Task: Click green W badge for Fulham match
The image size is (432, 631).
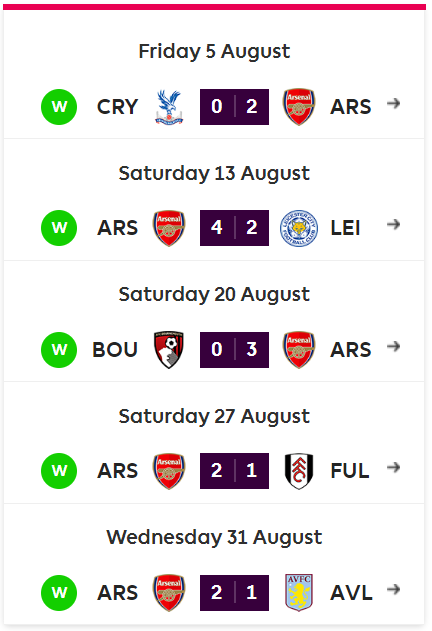Action: [x=59, y=471]
